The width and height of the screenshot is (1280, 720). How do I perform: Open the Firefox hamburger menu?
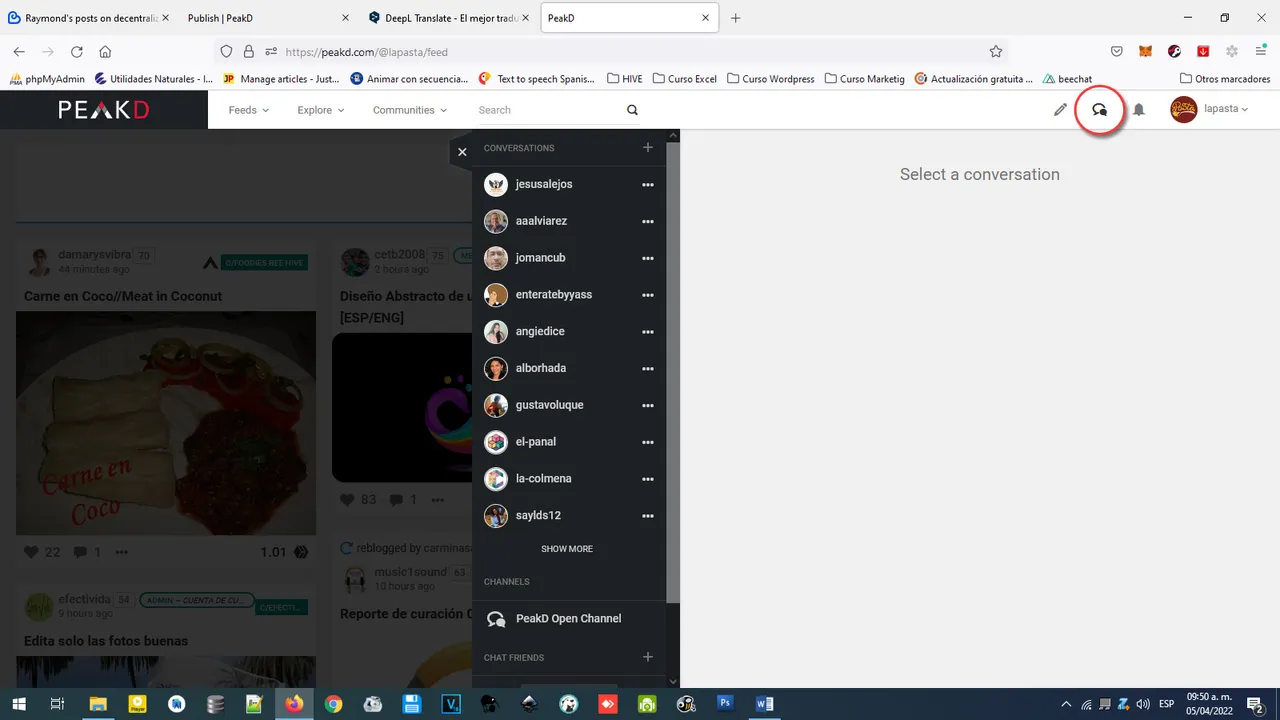pyautogui.click(x=1260, y=52)
